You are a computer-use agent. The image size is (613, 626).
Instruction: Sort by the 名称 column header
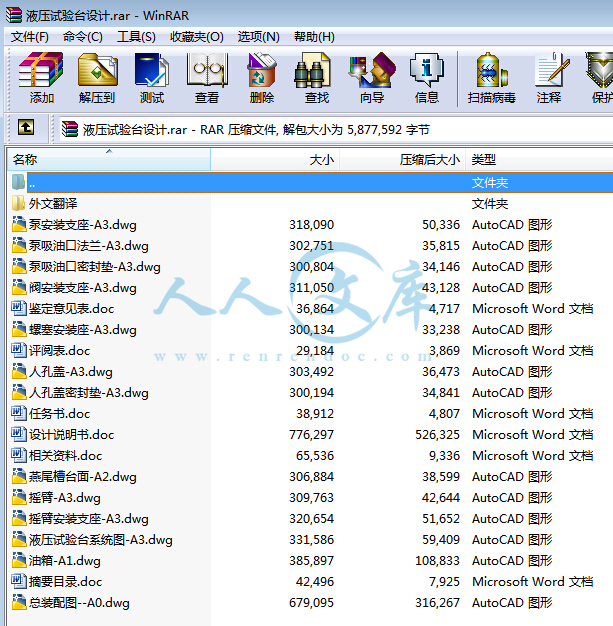[109, 159]
